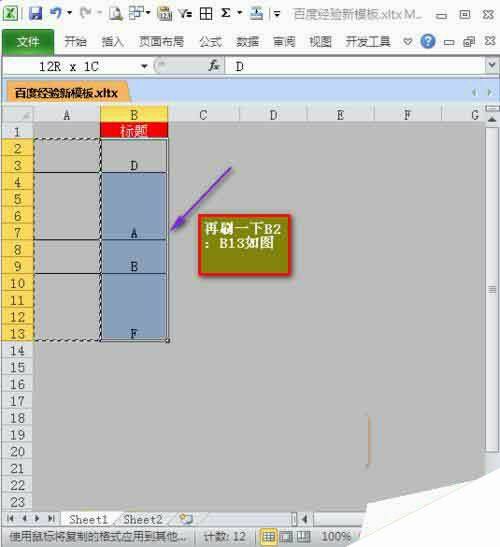The width and height of the screenshot is (500, 547).
Task: Click last sheet navigation arrow
Action: (51, 519)
